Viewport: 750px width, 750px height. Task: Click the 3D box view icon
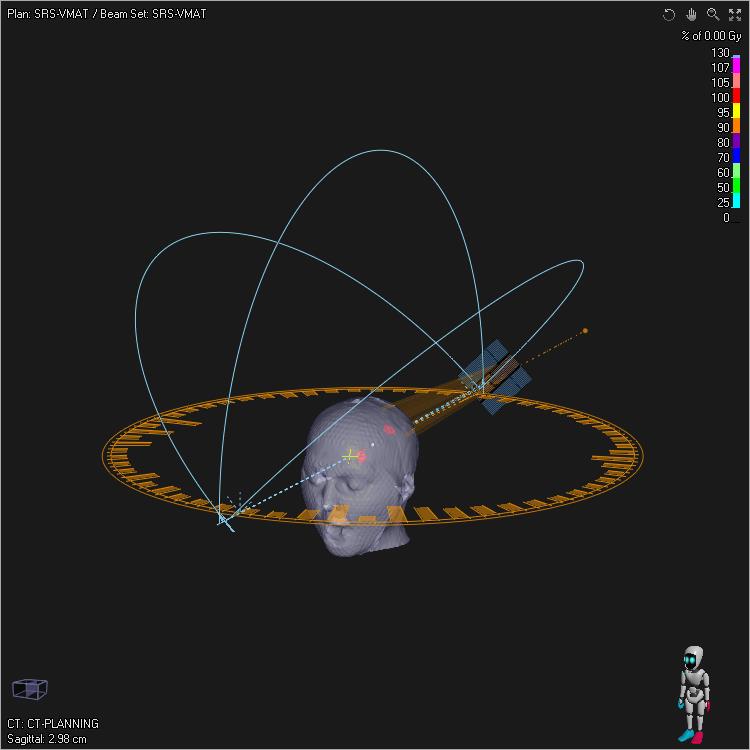(x=30, y=689)
